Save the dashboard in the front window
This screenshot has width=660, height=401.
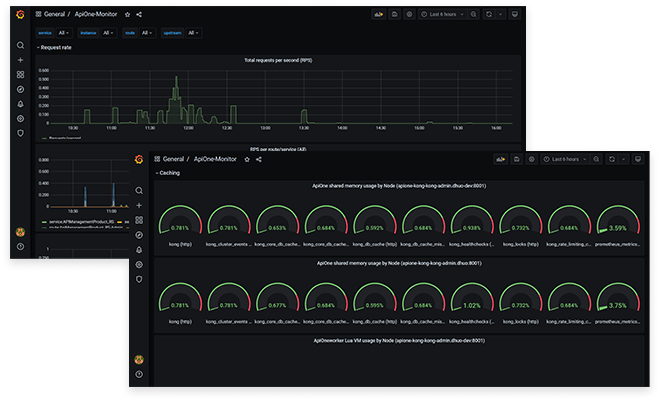point(516,159)
